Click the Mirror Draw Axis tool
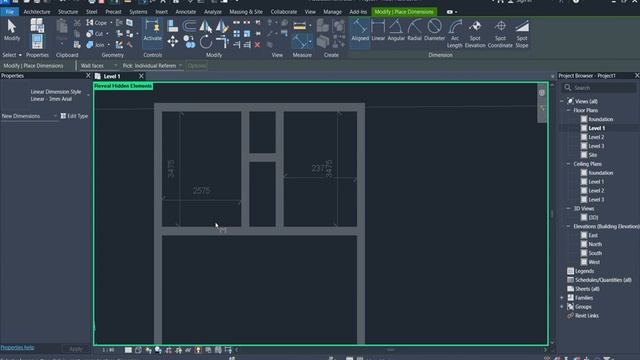Screen dimensions: 640x360 coord(222,26)
